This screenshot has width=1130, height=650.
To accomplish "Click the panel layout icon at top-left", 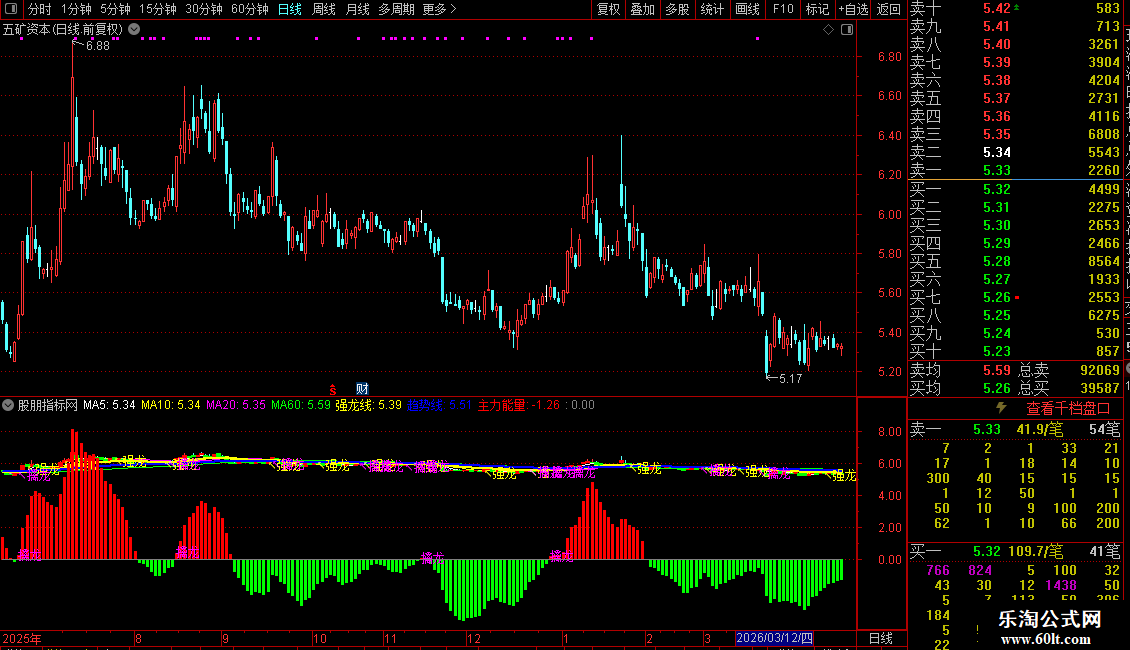I will click(10, 9).
